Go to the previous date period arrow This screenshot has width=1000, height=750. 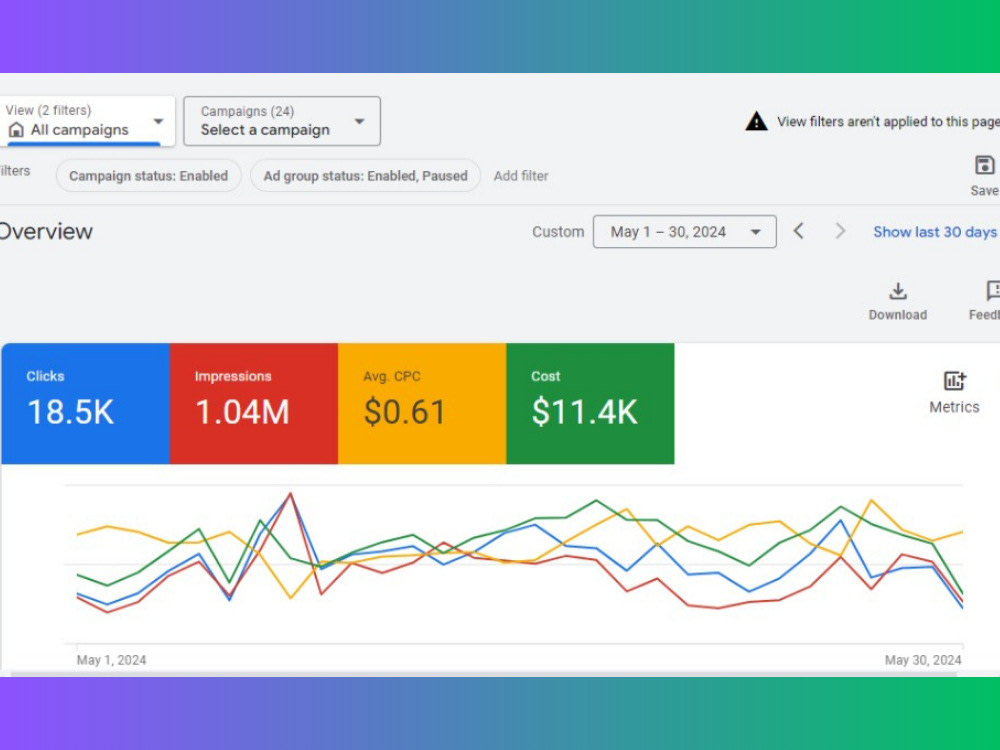(798, 231)
